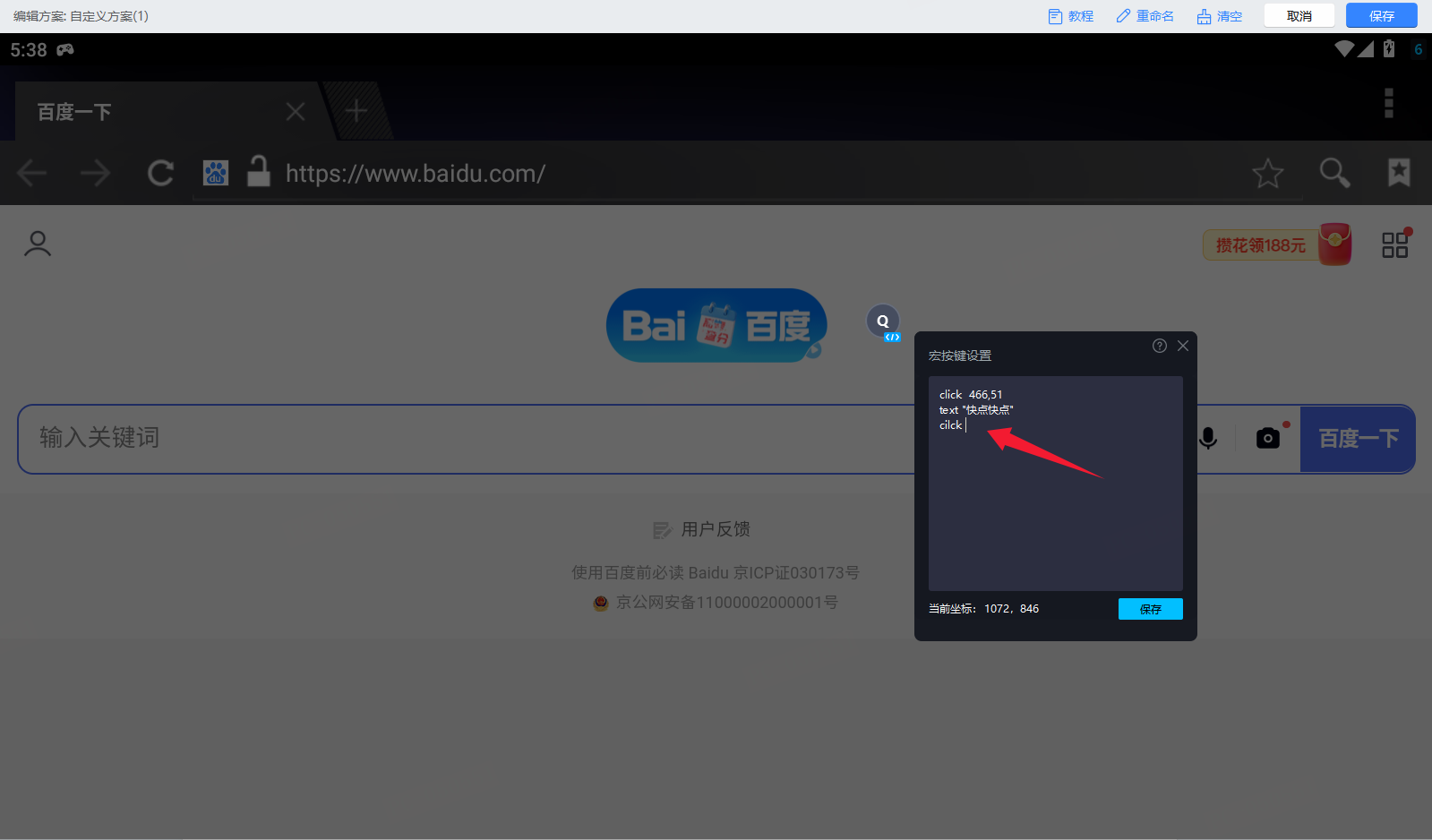
Task: Bookmark page with the star icon
Action: (1267, 173)
